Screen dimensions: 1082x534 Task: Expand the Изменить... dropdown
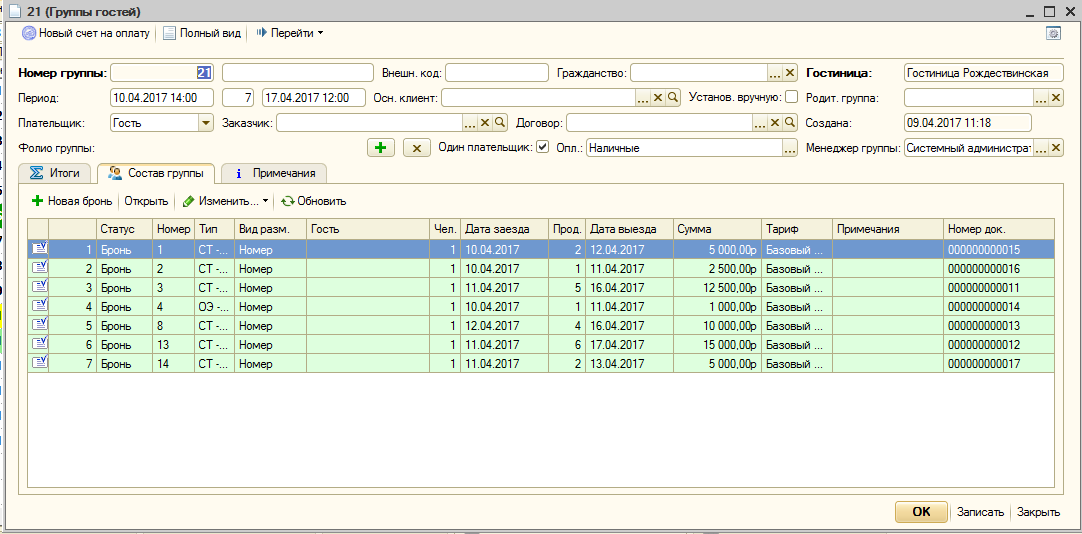(x=225, y=201)
